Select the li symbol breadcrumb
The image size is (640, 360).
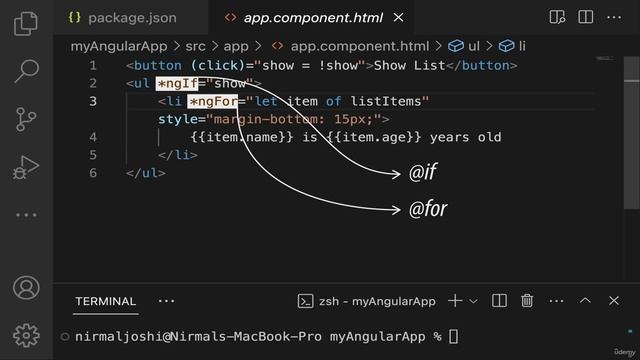pos(512,46)
